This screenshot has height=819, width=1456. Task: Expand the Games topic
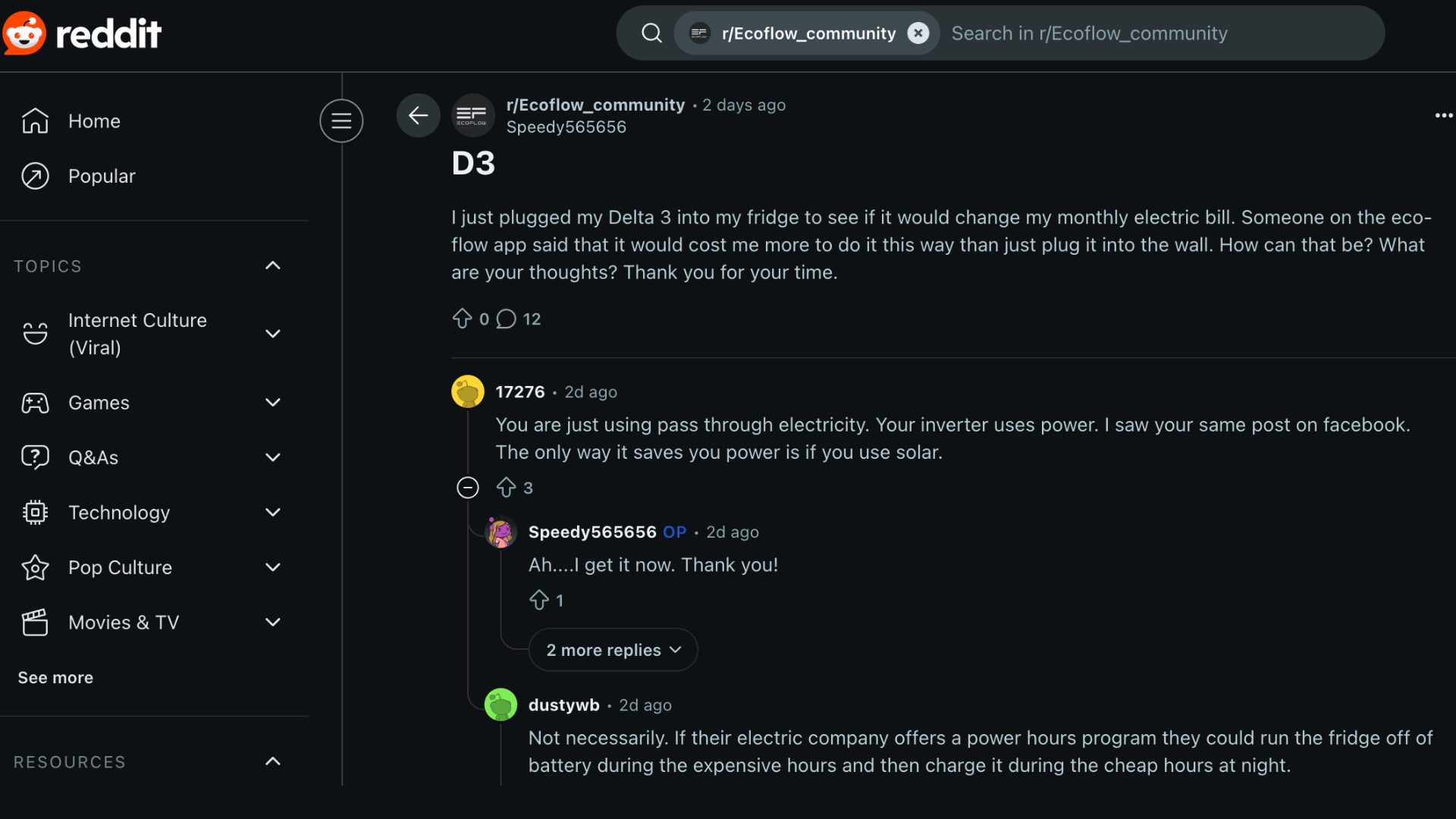coord(272,403)
